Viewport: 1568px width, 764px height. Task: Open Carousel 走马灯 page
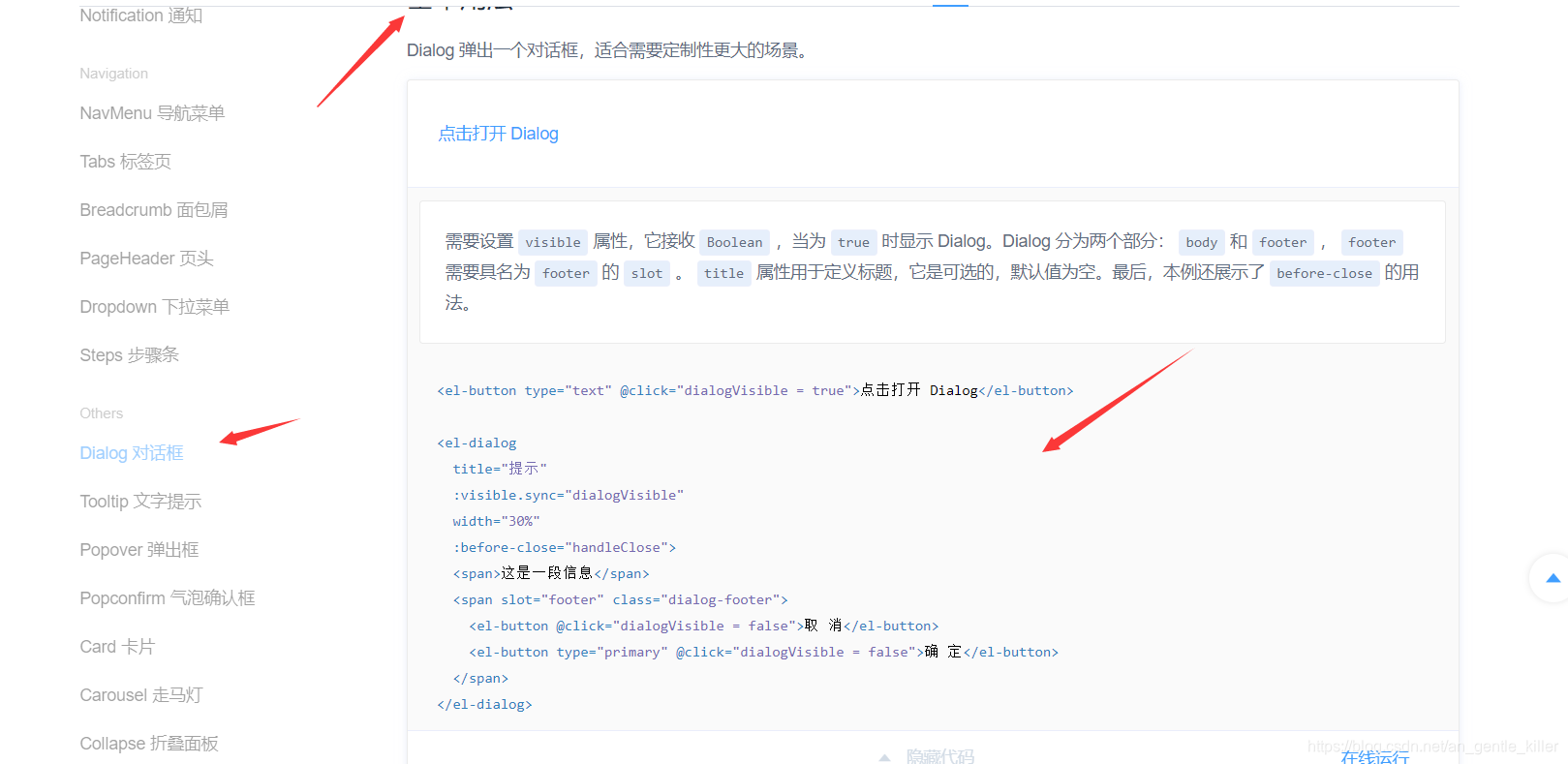141,695
